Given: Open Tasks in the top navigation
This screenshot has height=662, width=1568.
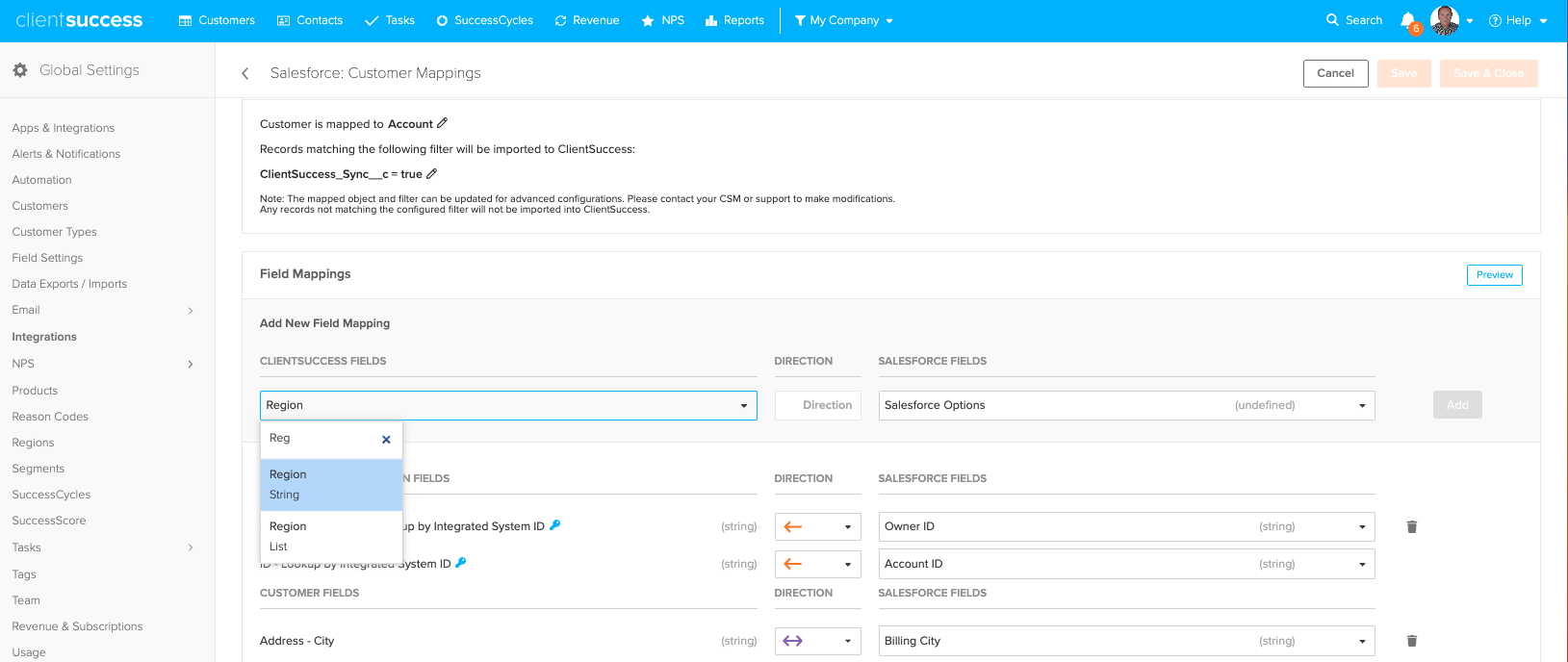Looking at the screenshot, I should pos(390,20).
